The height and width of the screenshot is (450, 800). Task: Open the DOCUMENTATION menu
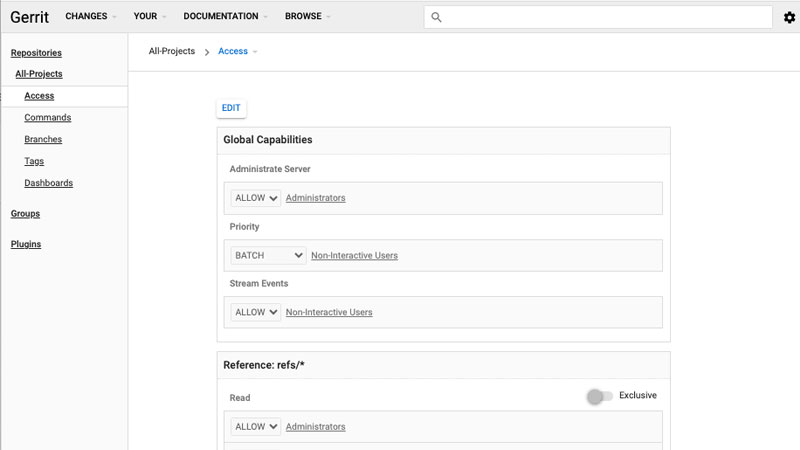226,16
